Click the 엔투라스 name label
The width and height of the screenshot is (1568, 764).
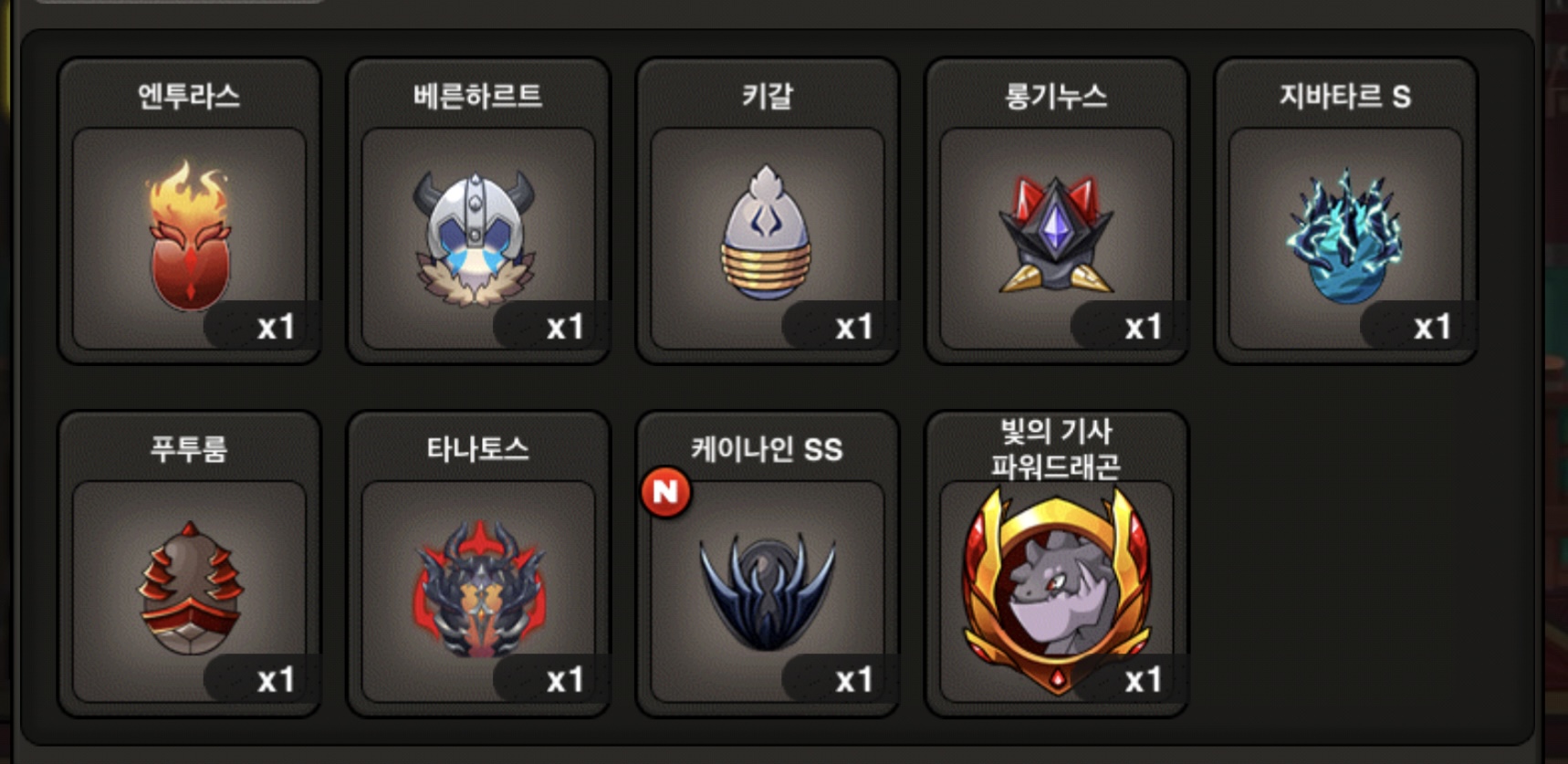(x=189, y=96)
